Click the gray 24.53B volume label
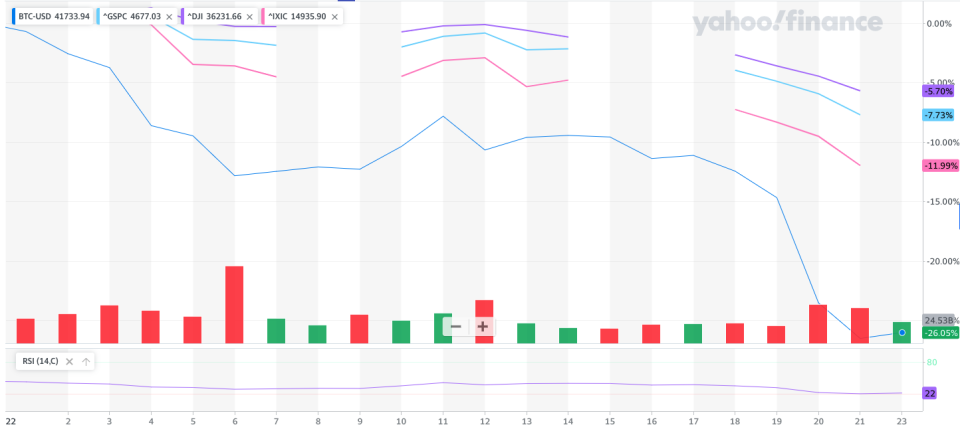The height and width of the screenshot is (433, 960). pyautogui.click(x=938, y=320)
